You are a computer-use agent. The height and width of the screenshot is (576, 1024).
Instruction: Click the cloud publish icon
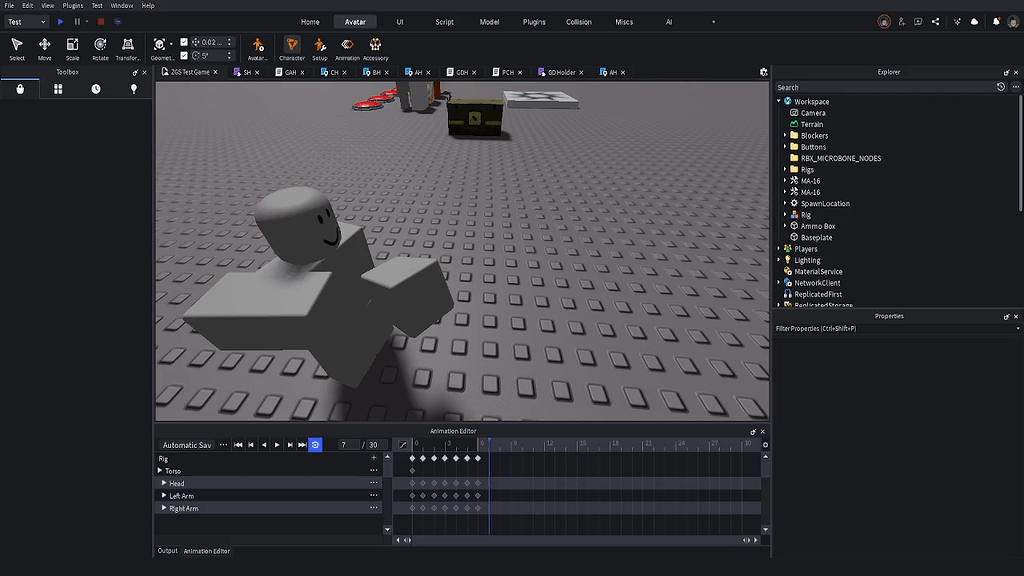tap(974, 22)
